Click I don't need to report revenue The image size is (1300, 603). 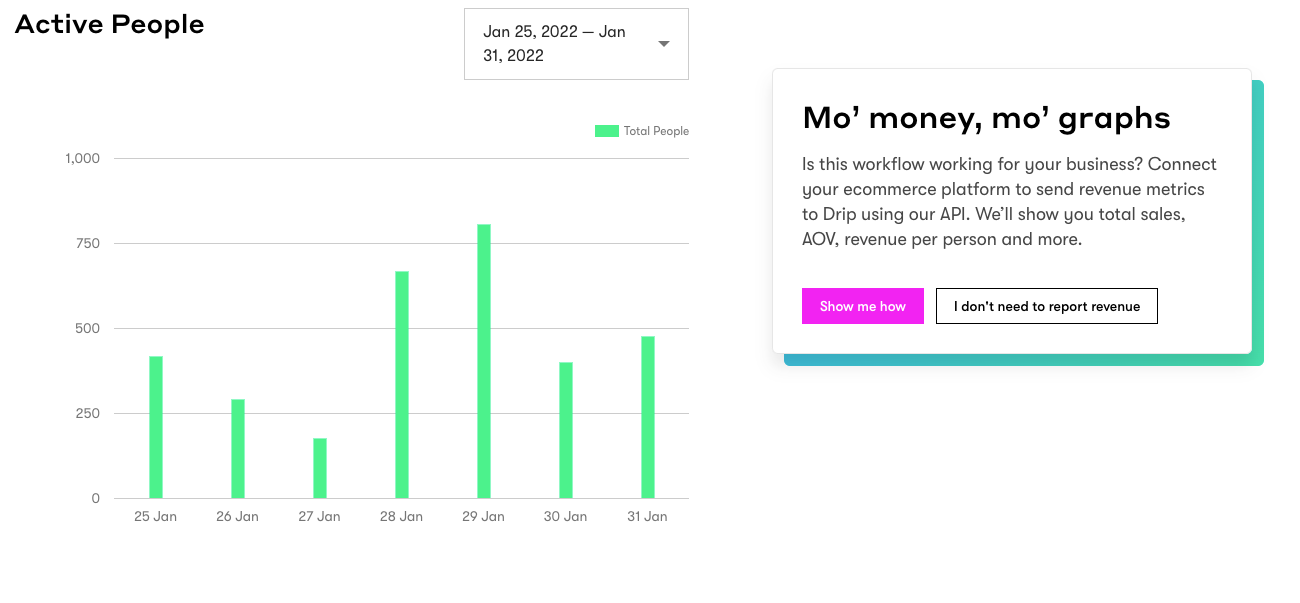[x=1047, y=306]
